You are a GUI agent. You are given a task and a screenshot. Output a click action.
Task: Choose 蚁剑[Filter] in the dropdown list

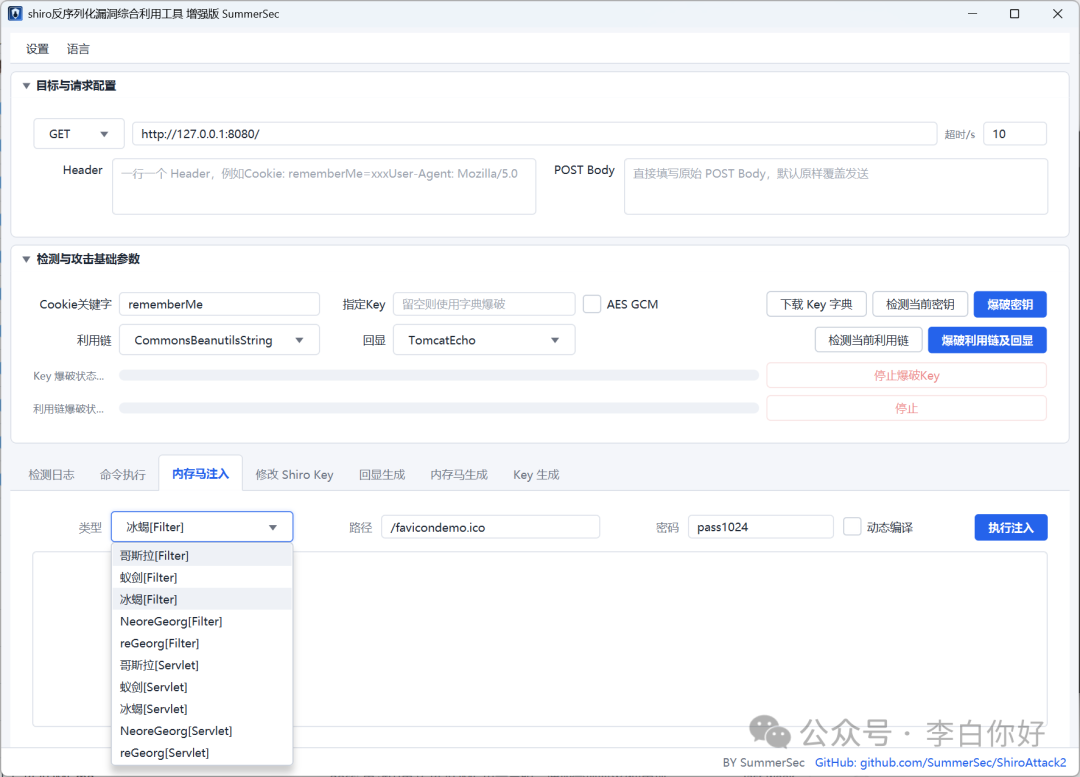pos(202,577)
